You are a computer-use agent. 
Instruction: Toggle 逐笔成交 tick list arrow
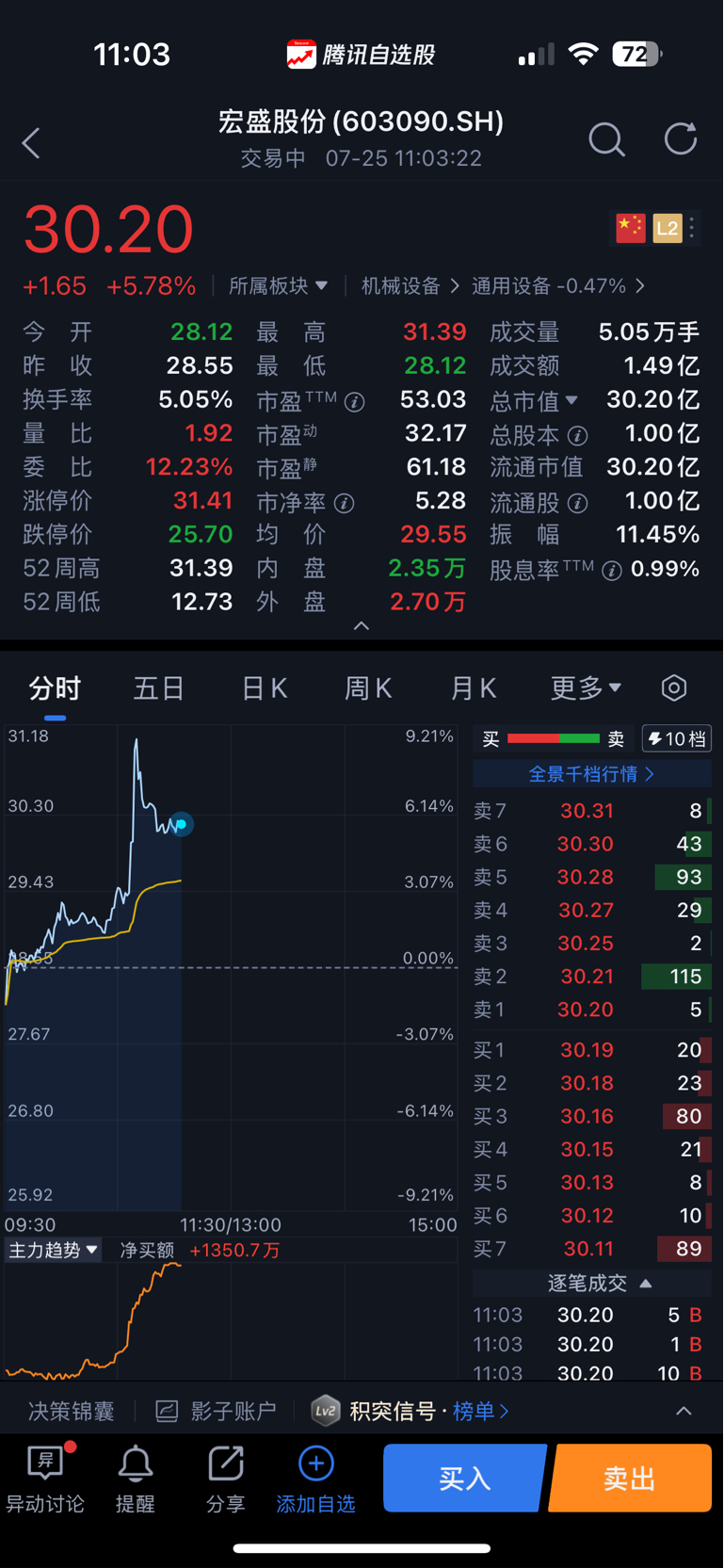(646, 1283)
